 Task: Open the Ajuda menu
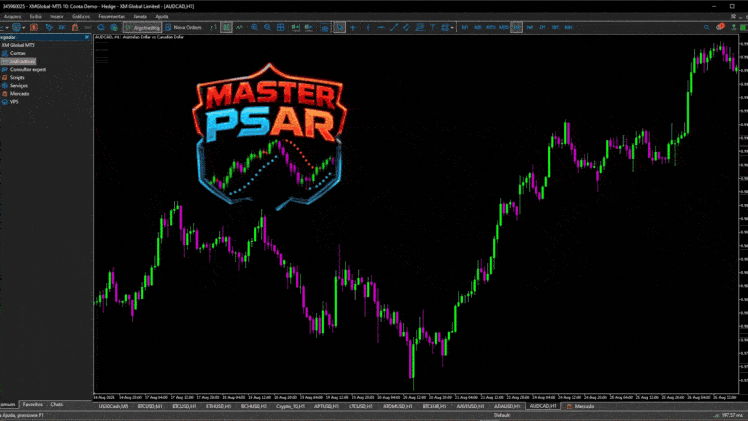point(162,16)
